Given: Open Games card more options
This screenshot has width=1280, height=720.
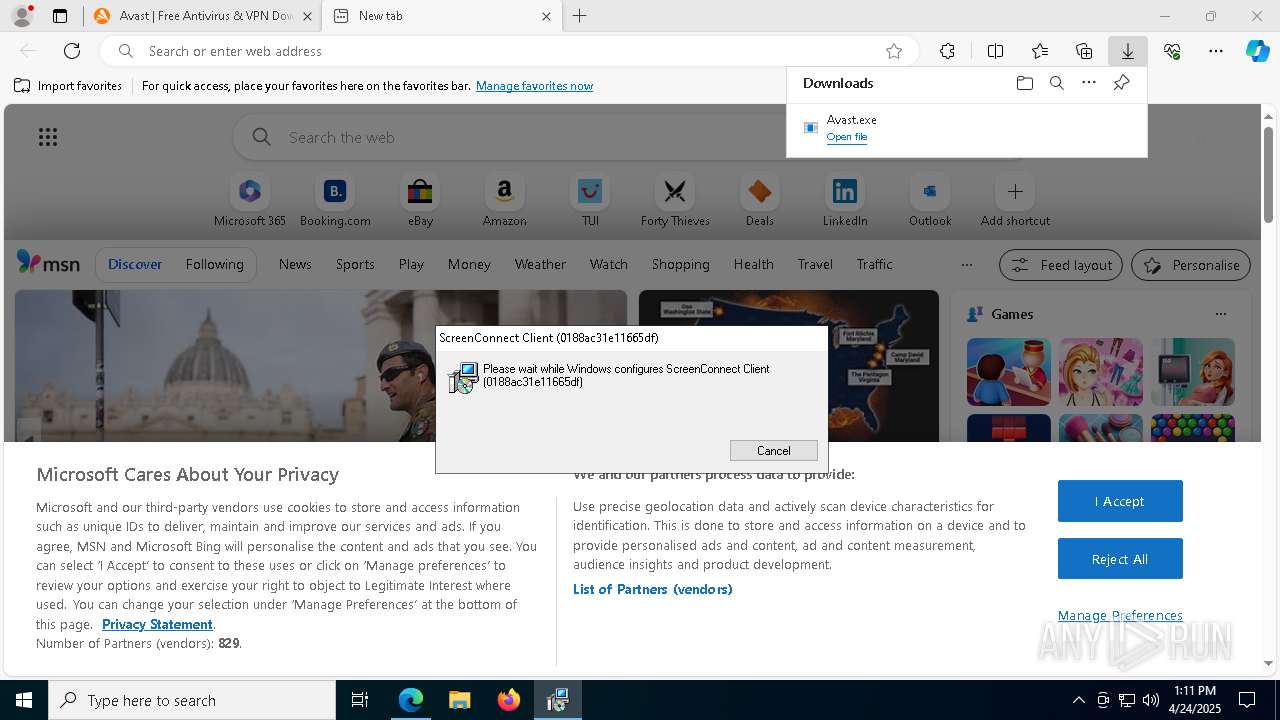Looking at the screenshot, I should click(x=1220, y=314).
